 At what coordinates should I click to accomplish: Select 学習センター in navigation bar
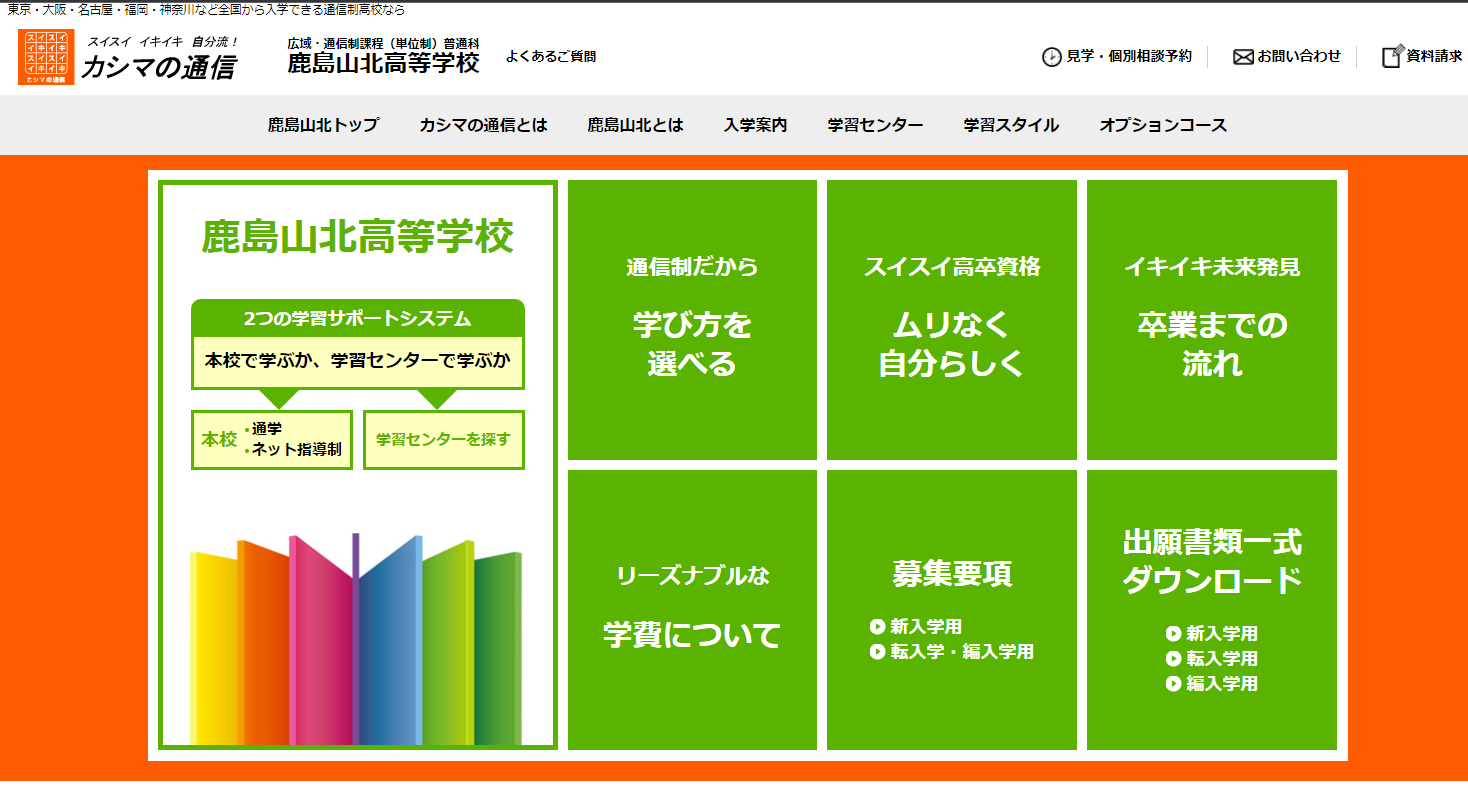[x=875, y=125]
